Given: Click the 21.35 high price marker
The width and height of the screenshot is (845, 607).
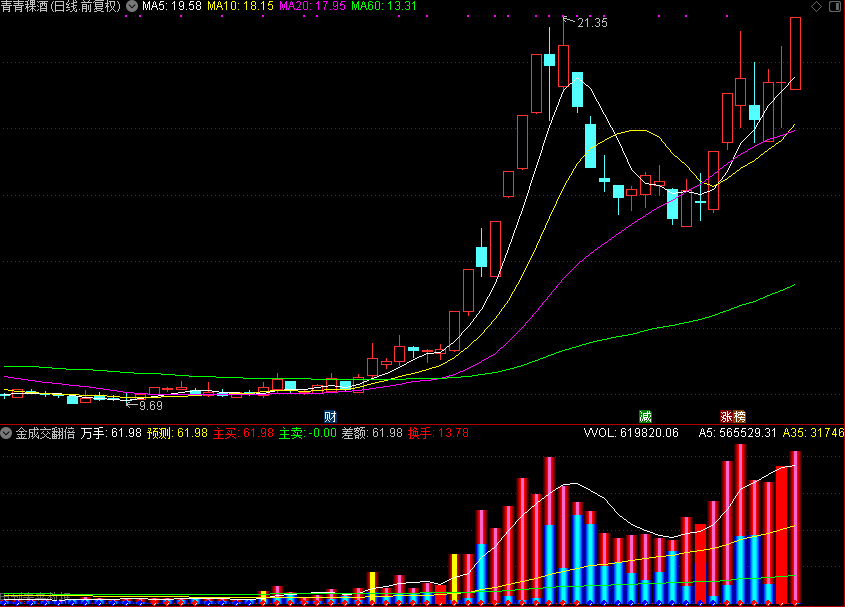Looking at the screenshot, I should coord(591,23).
